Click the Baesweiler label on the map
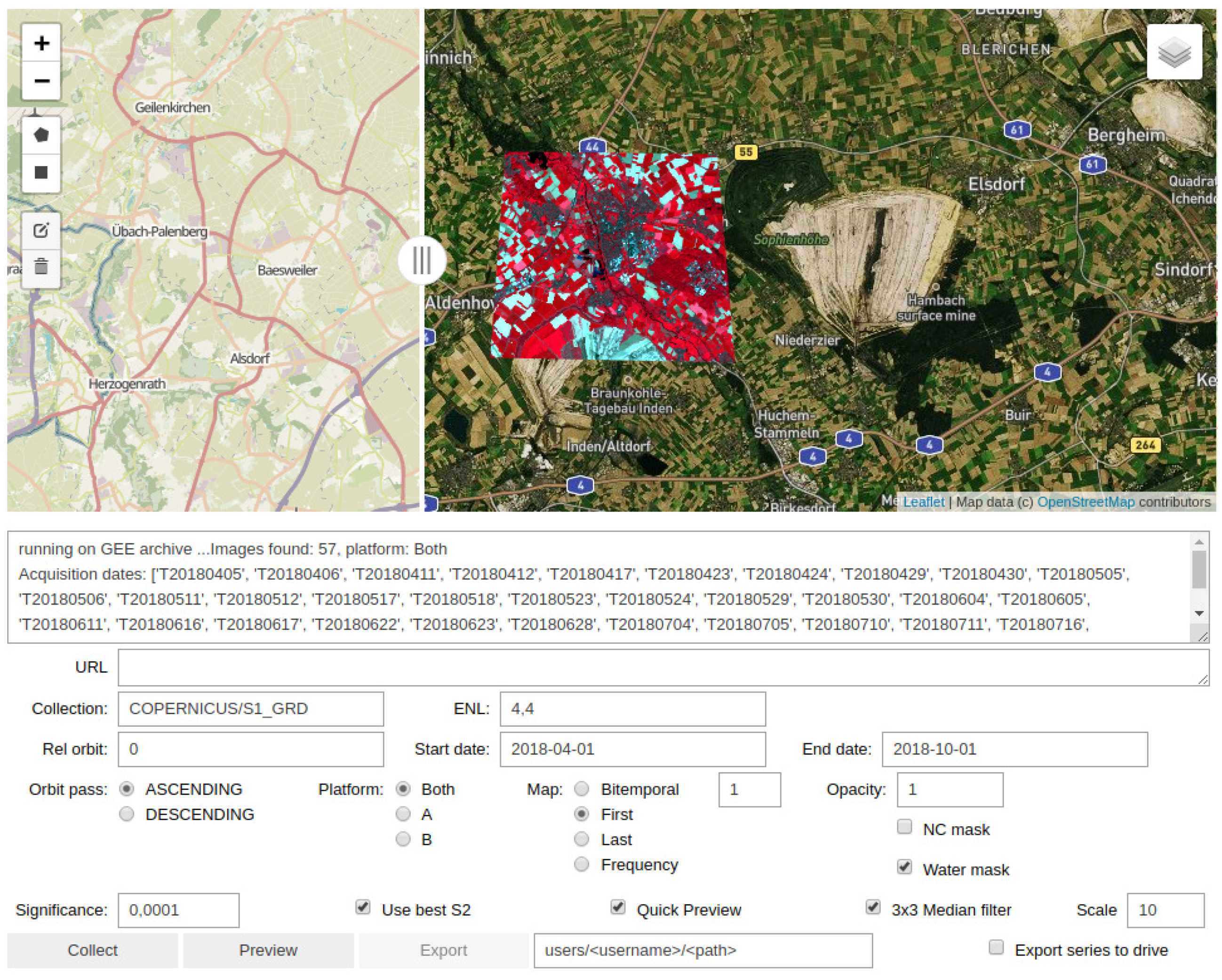This screenshot has height=980, width=1222. pos(287,270)
